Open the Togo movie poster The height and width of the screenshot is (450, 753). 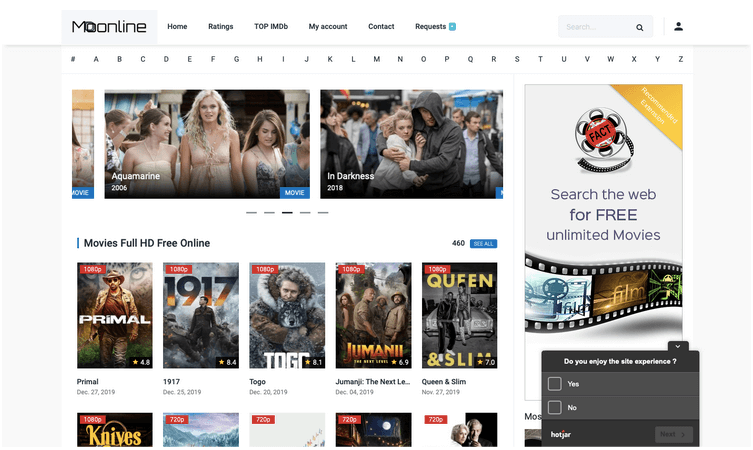click(x=287, y=316)
